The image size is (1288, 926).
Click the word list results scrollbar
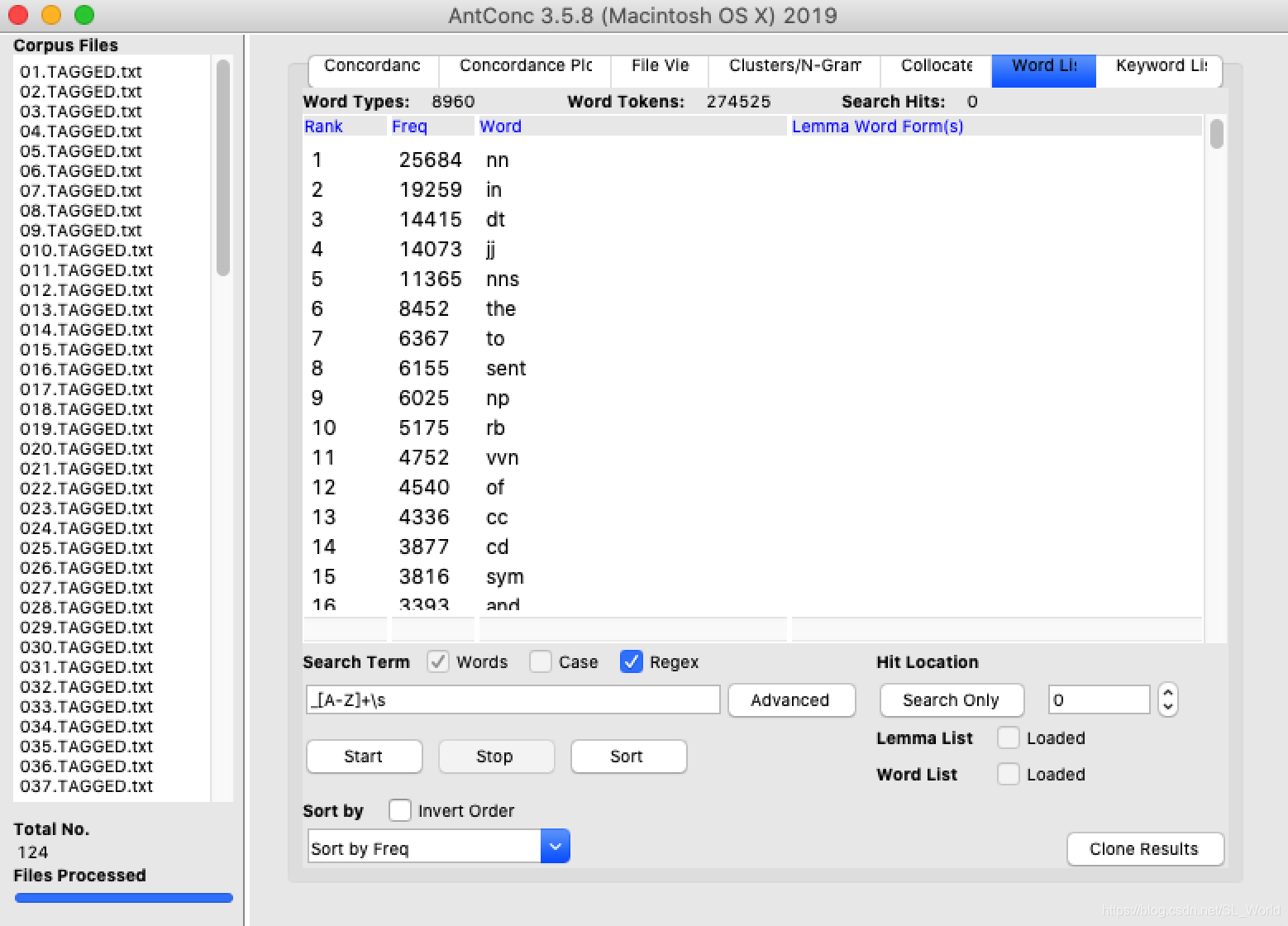point(1216,134)
